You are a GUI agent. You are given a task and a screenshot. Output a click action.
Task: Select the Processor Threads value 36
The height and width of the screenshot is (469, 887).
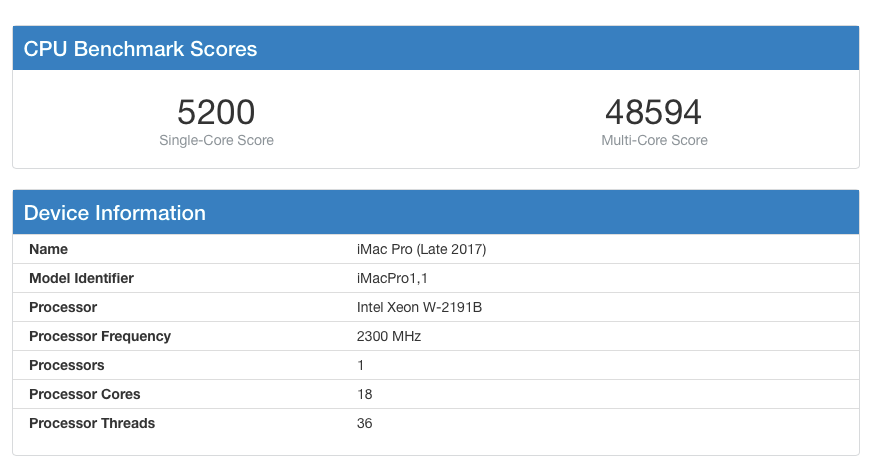coord(364,423)
